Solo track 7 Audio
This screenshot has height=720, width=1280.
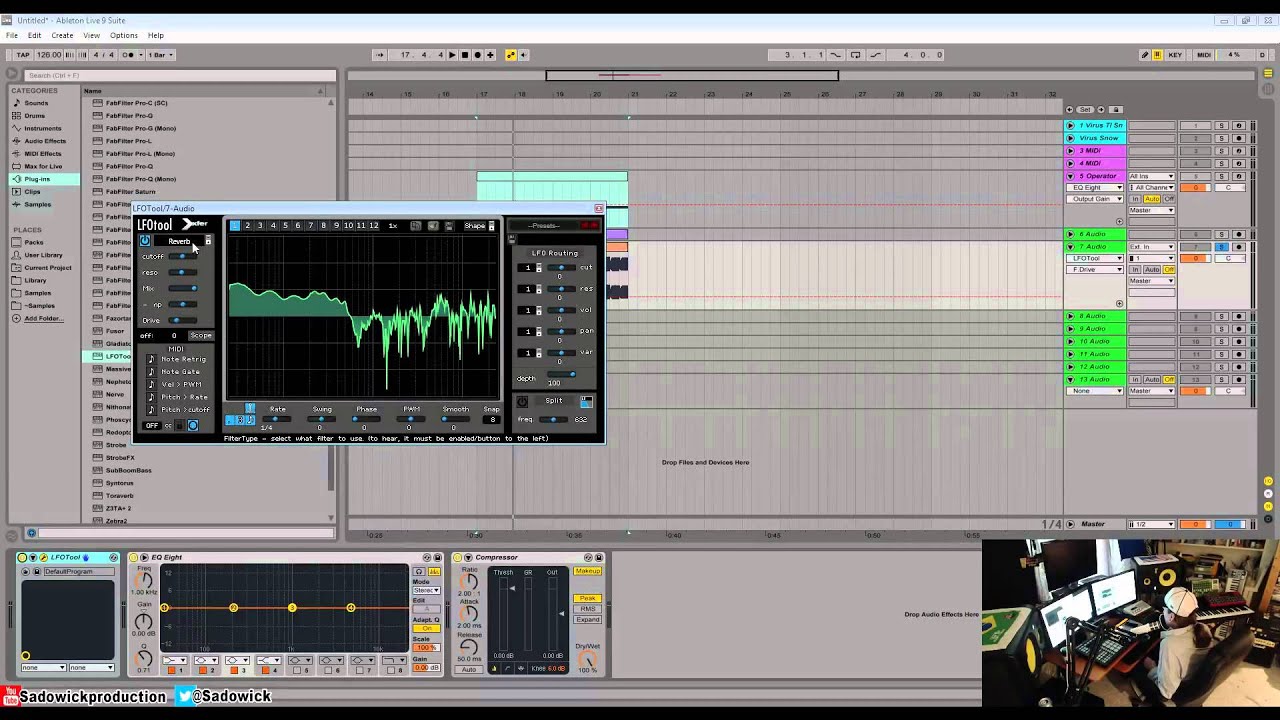[x=1221, y=247]
